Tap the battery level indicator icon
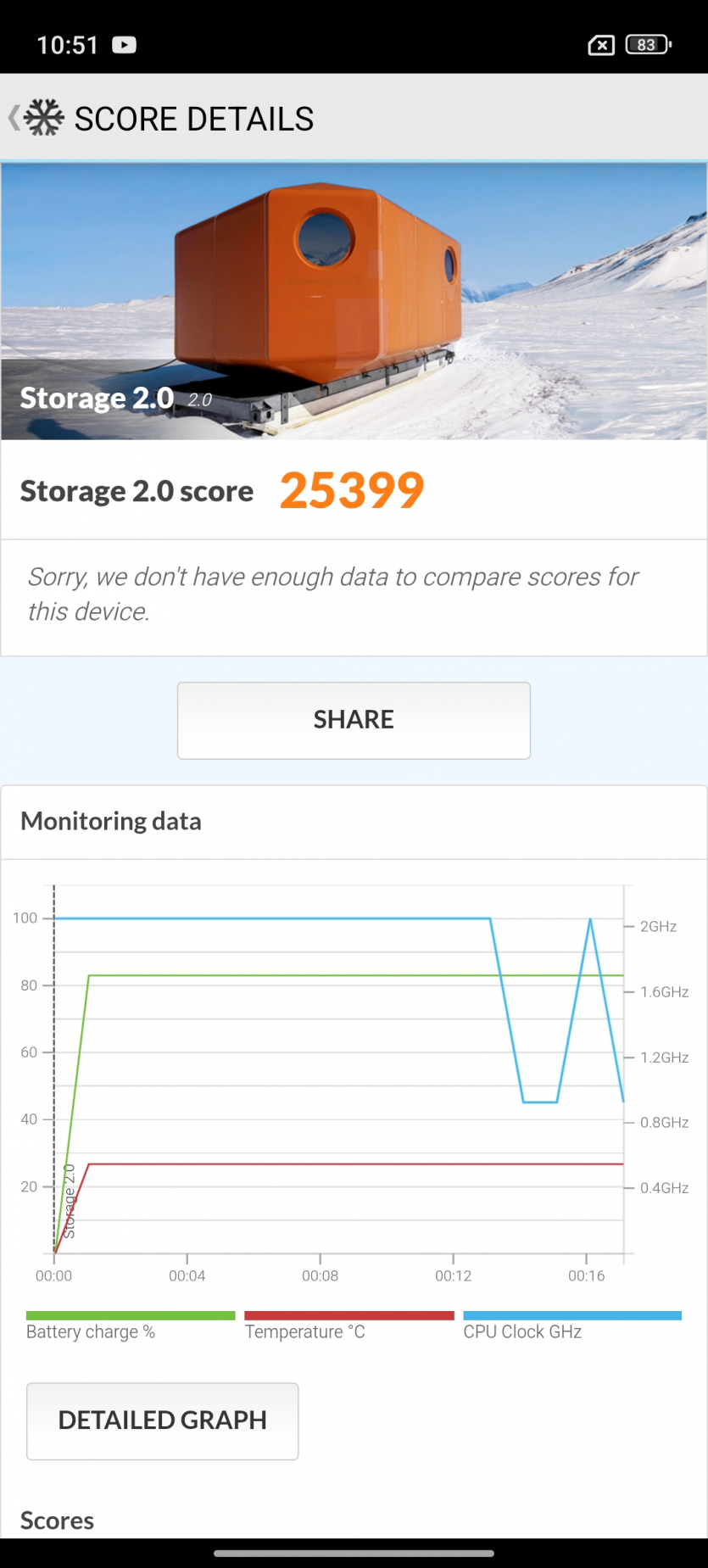Viewport: 708px width, 1568px height. [648, 45]
